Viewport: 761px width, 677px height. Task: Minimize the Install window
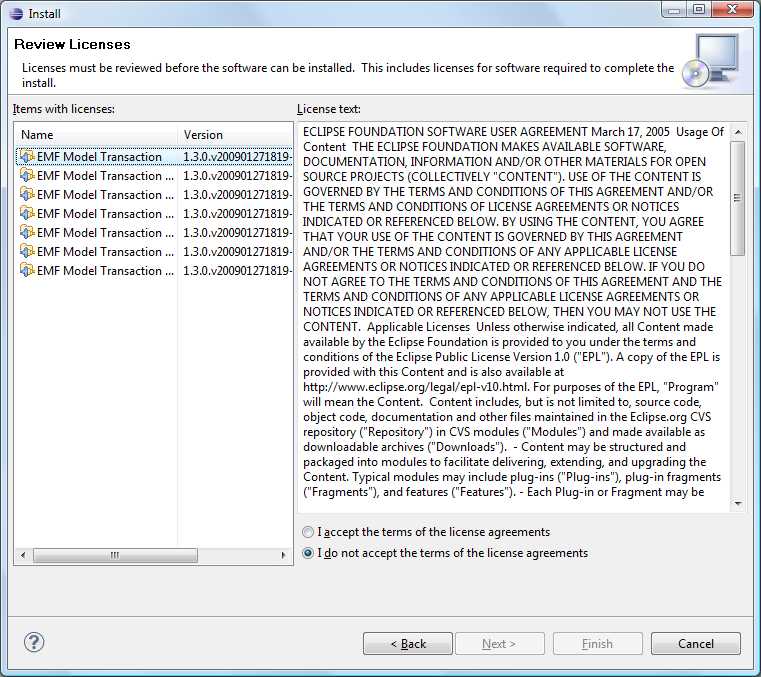point(675,9)
